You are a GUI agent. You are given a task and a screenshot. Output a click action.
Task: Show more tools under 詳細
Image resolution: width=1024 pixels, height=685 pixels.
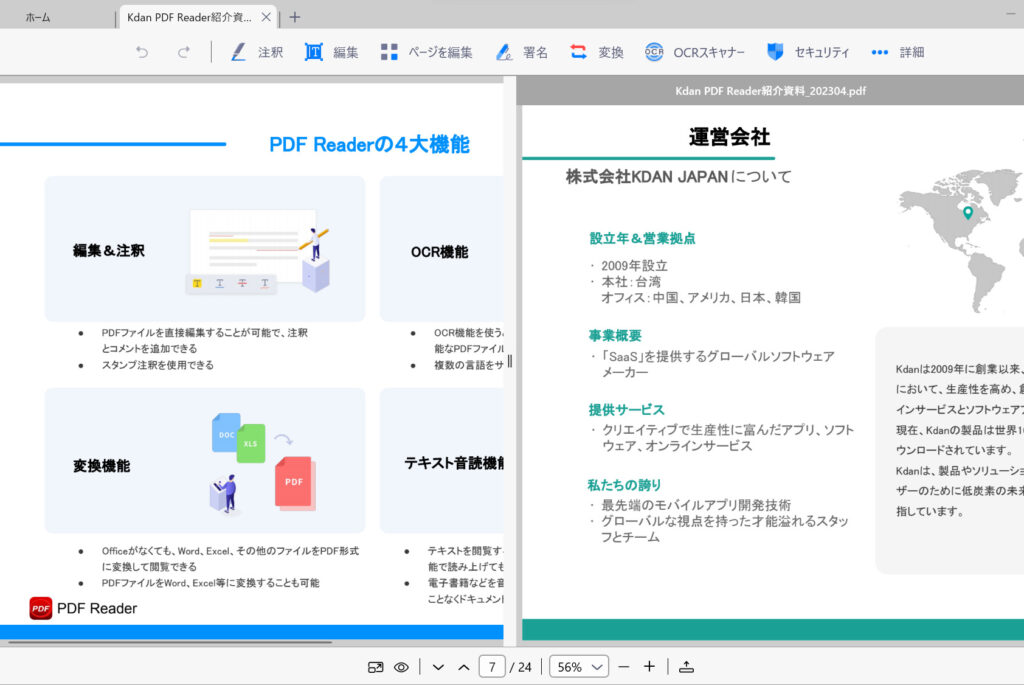898,52
